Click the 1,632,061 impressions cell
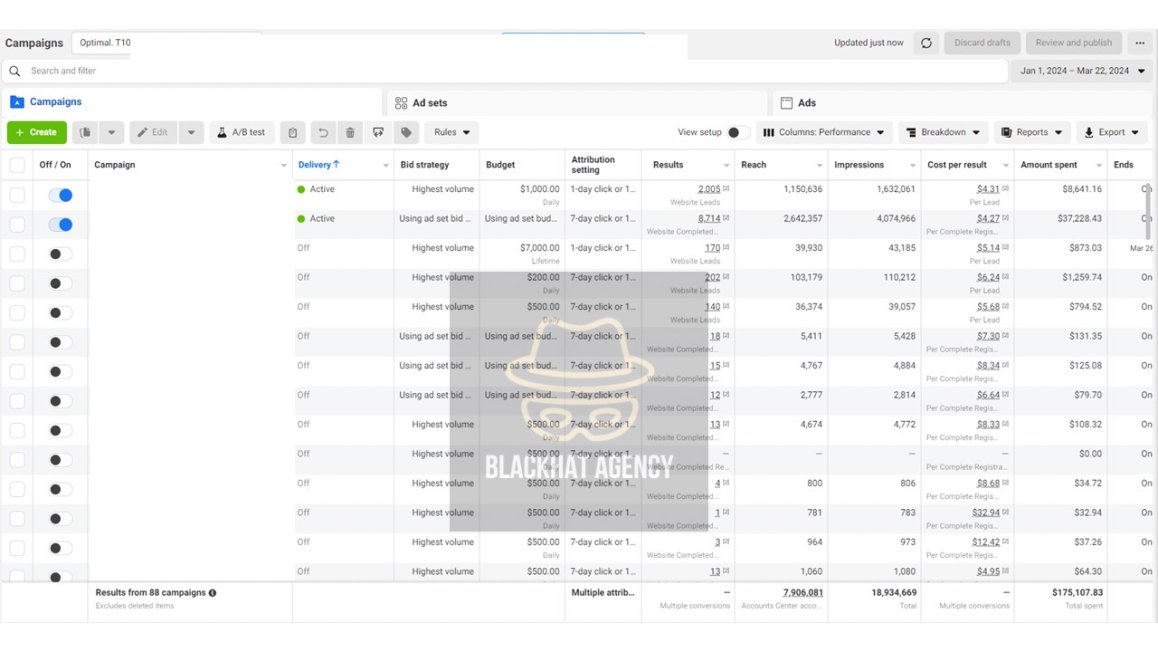Screen dimensions: 1158x652 point(896,189)
